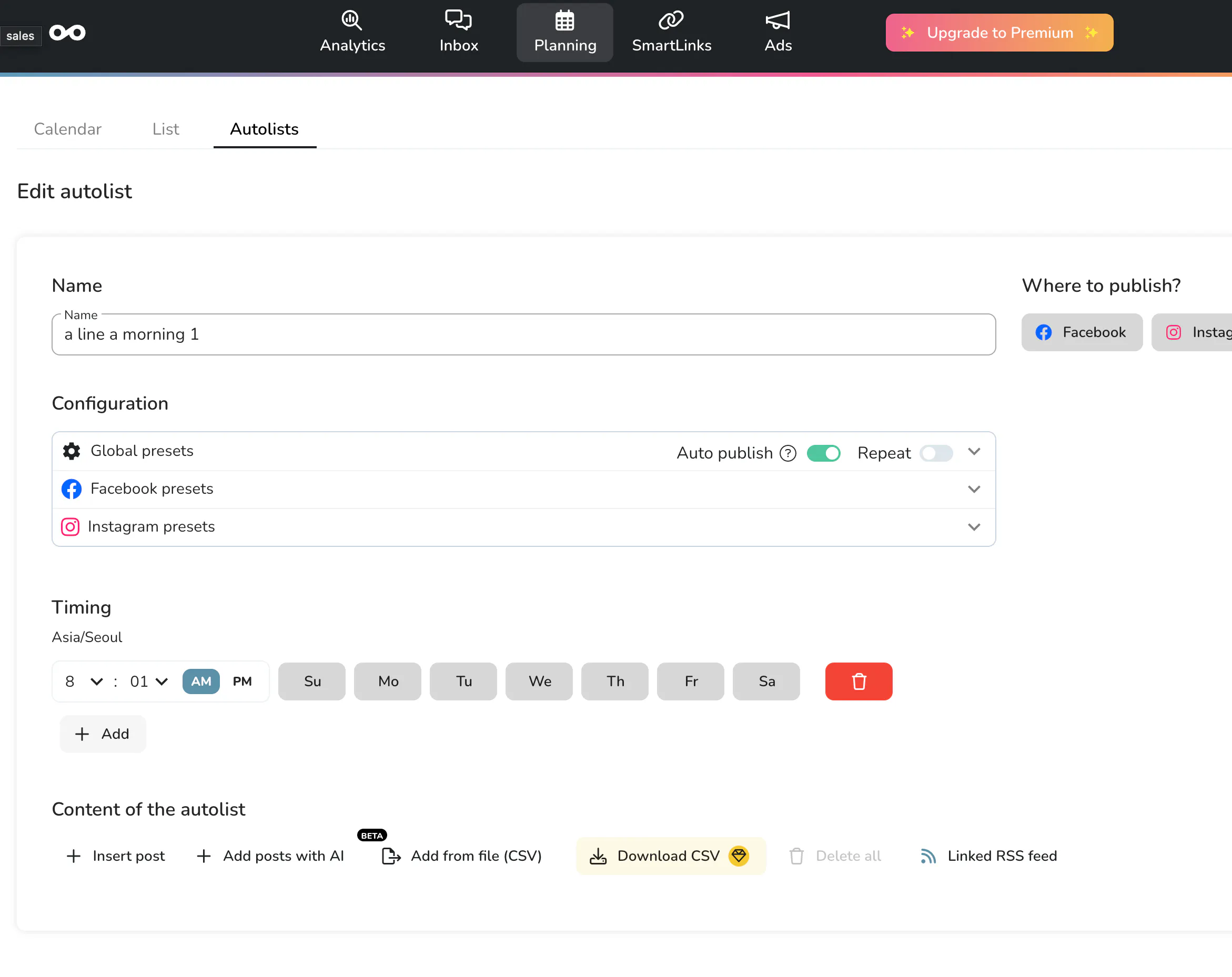This screenshot has width=1232, height=977.
Task: Click the red trash delete timing button
Action: 859,681
